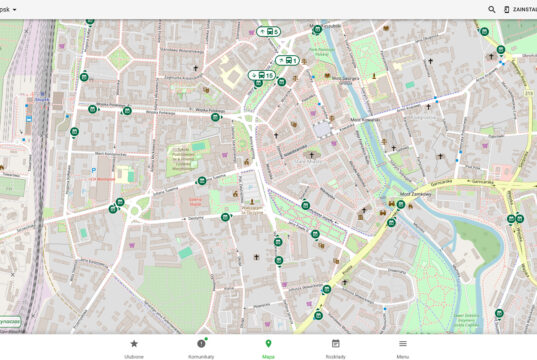Select the stop marker directly below bus 15 label
This screenshot has height=360, width=537.
(259, 83)
